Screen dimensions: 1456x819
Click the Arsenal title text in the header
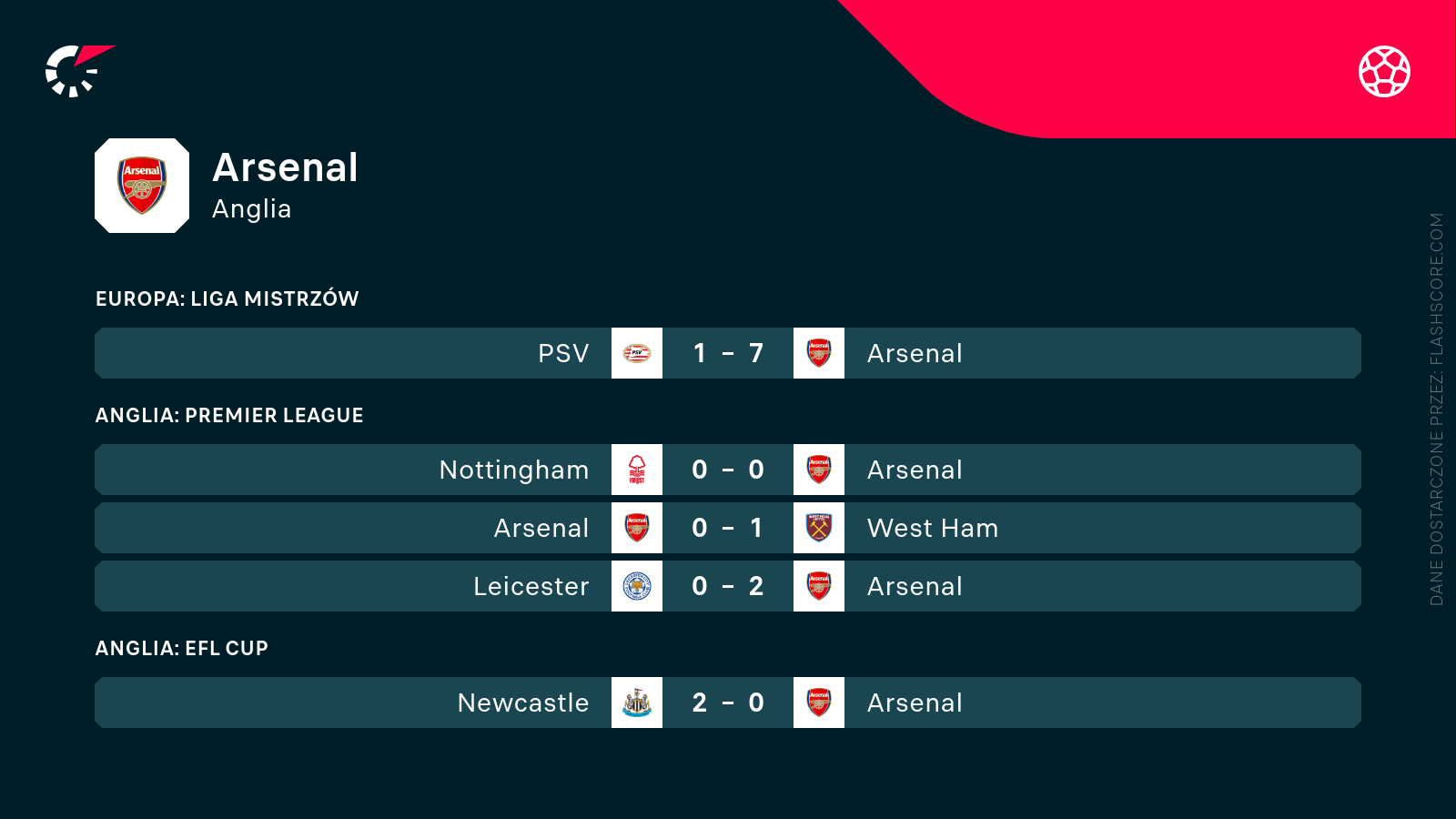click(x=285, y=167)
